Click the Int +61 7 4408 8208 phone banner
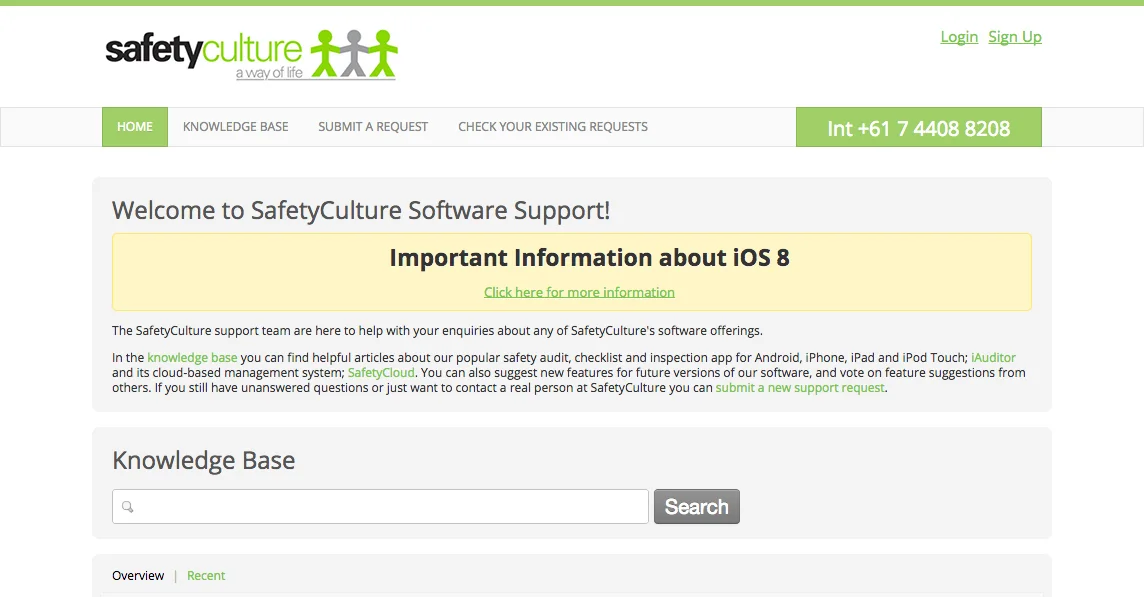 tap(919, 127)
